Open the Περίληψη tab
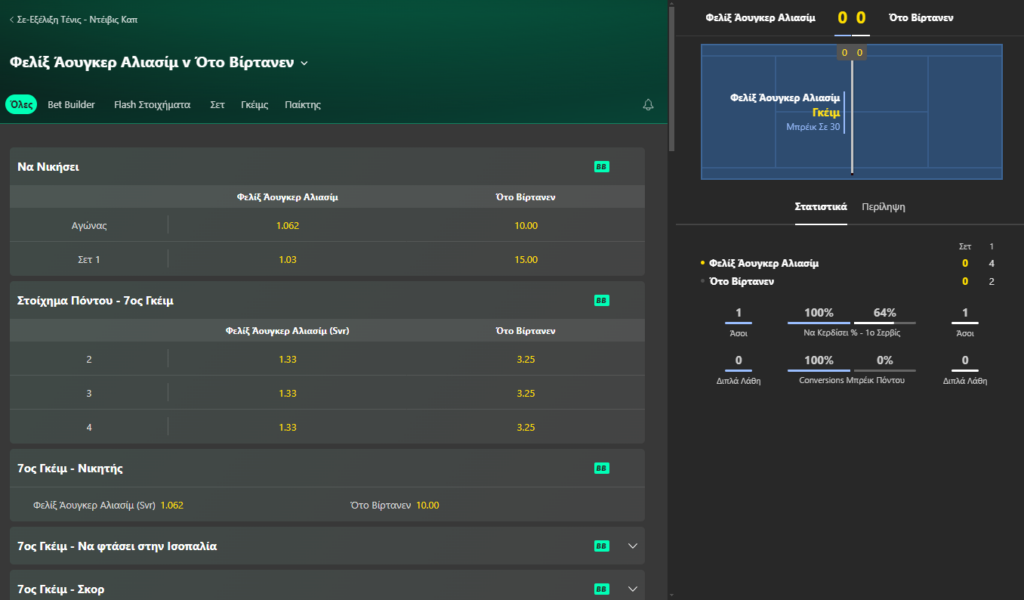This screenshot has height=600, width=1024. click(x=883, y=207)
